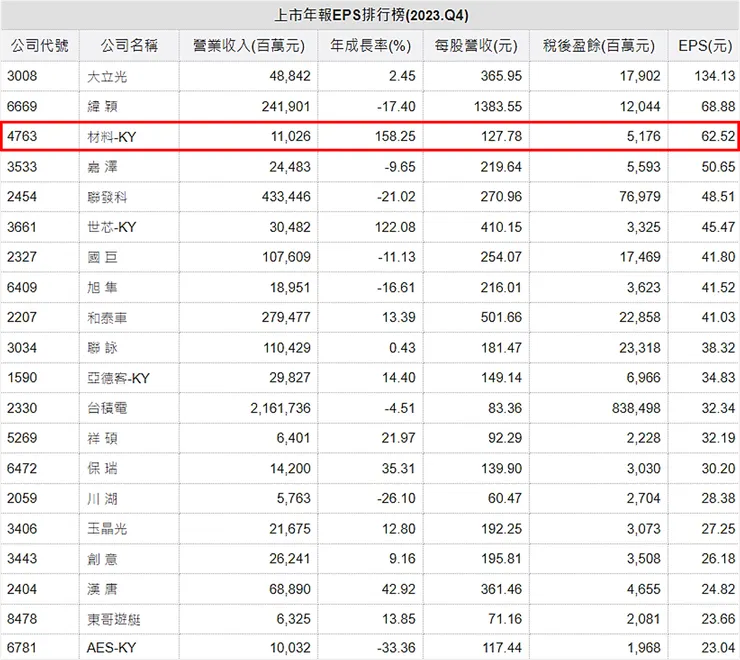Click company name 東哥遊艇
The image size is (740, 660).
(114, 619)
